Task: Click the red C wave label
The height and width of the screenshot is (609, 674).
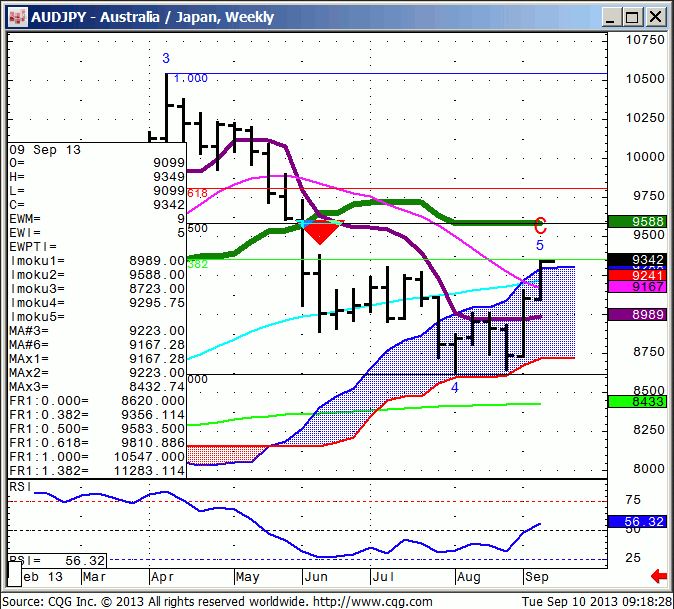Action: [x=540, y=226]
